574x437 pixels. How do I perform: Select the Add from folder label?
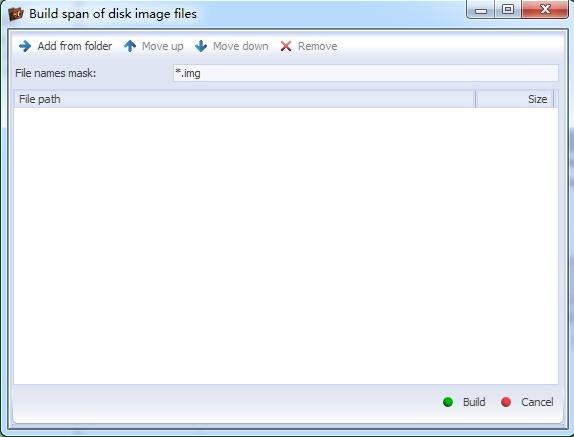point(75,46)
